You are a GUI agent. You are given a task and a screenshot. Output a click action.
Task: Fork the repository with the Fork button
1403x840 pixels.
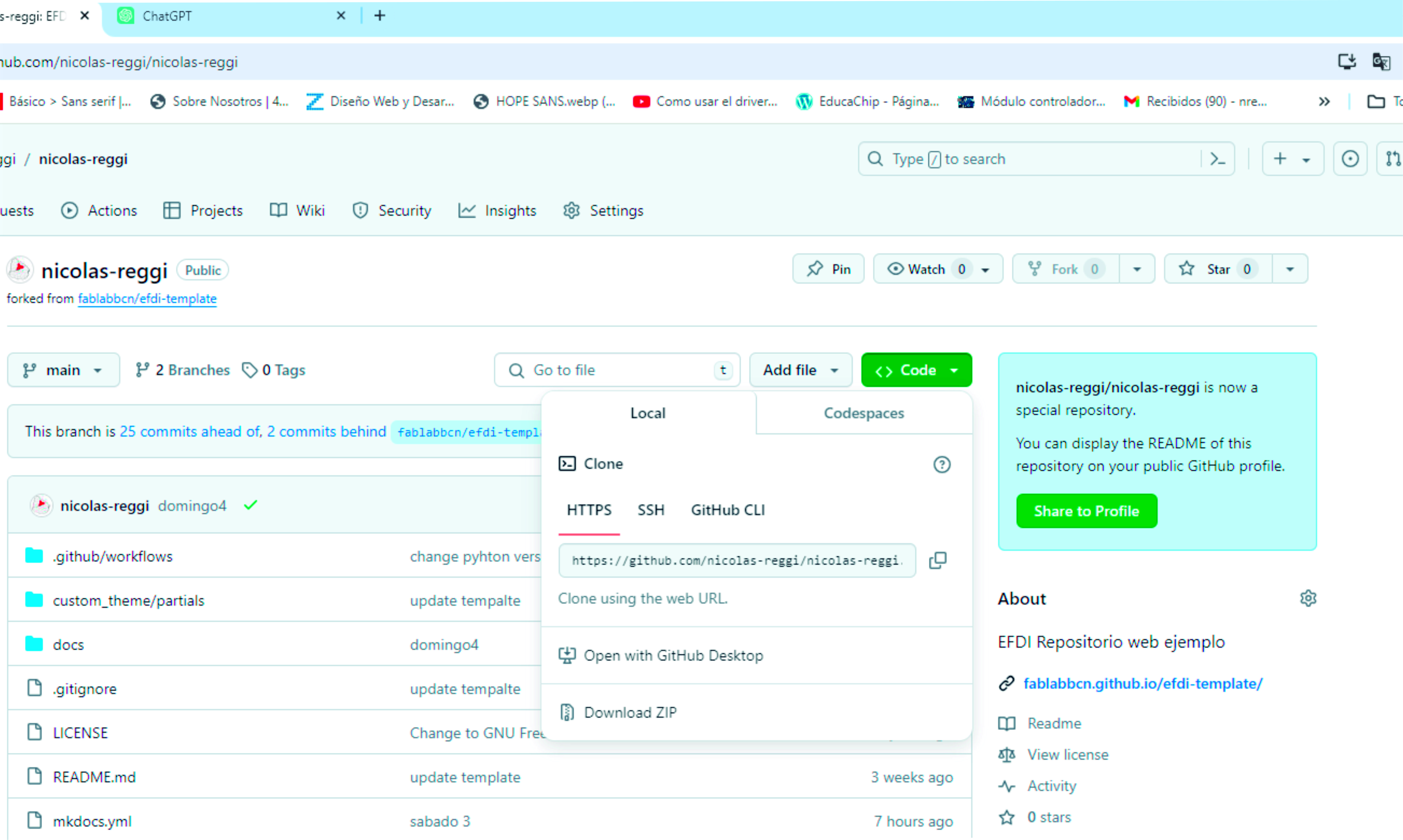1066,269
